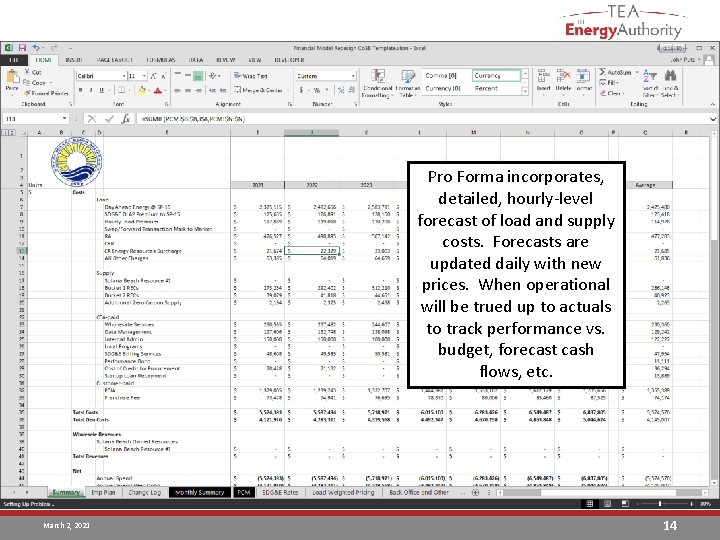720x540 pixels.
Task: Click the user account avatar icon
Action: coord(709,60)
